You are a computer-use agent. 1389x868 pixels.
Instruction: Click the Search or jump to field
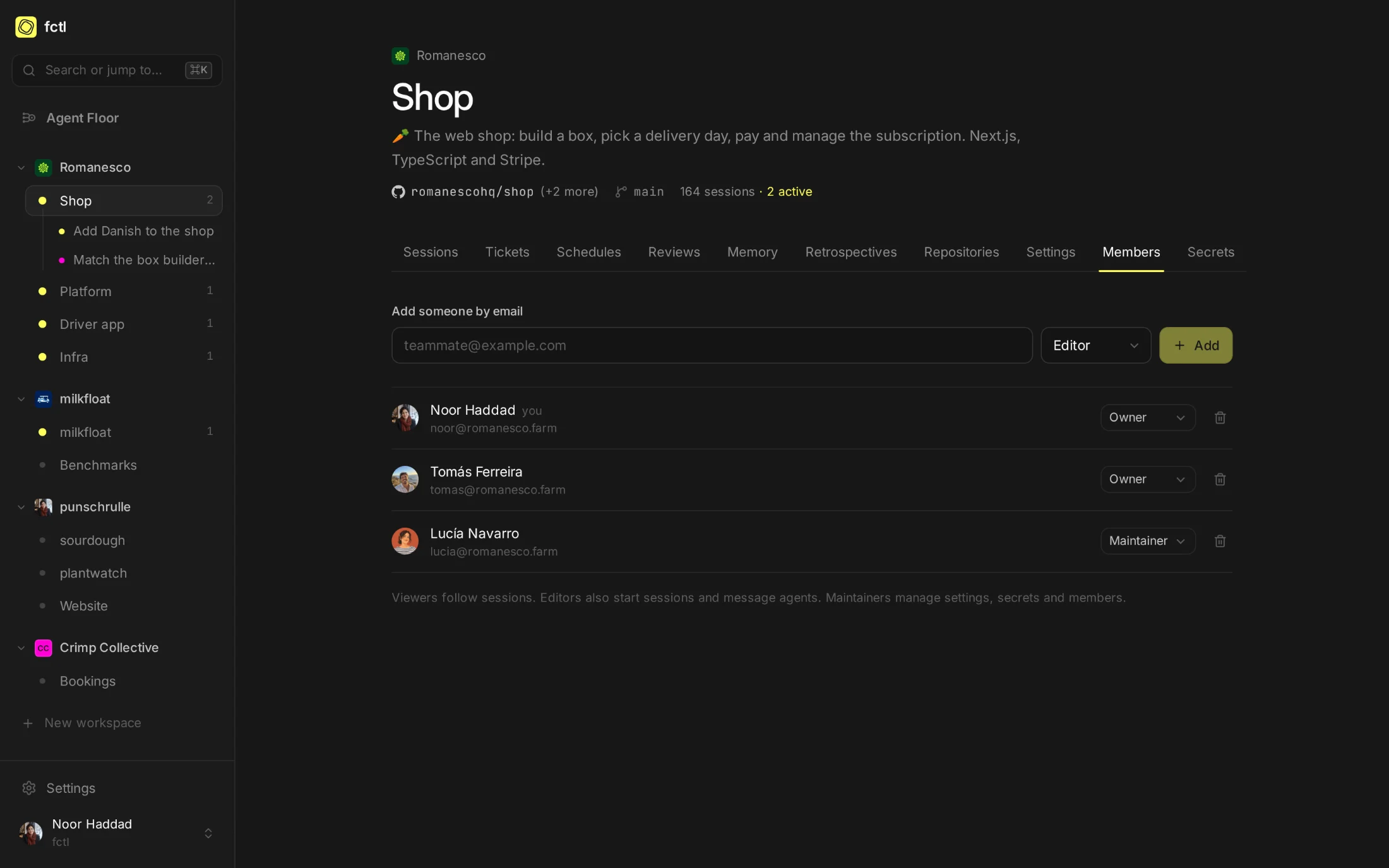coord(117,70)
